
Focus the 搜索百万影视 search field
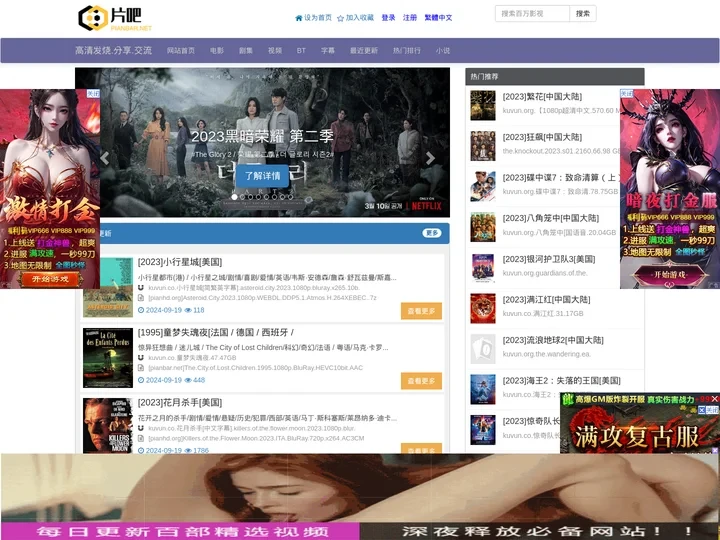532,13
